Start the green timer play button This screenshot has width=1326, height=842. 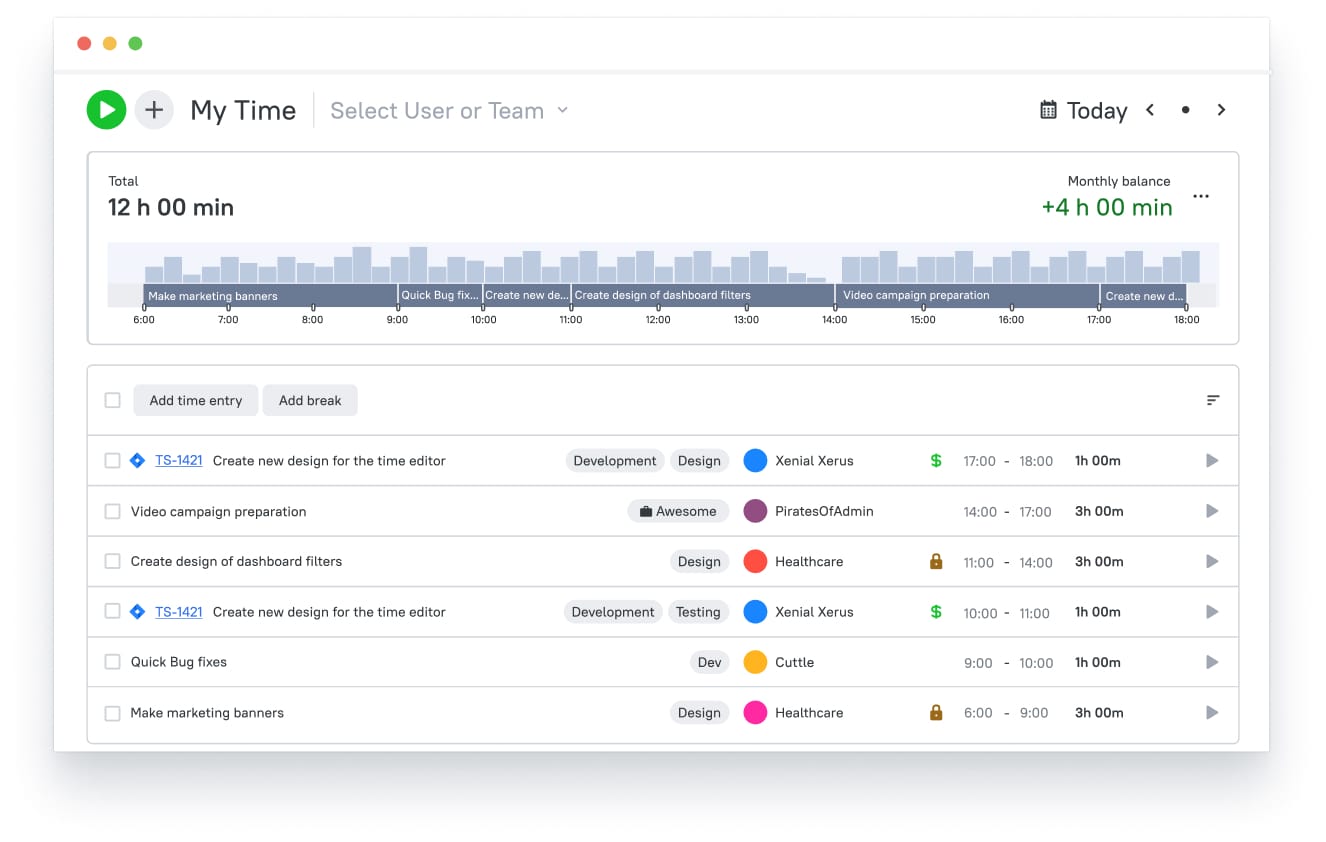106,110
